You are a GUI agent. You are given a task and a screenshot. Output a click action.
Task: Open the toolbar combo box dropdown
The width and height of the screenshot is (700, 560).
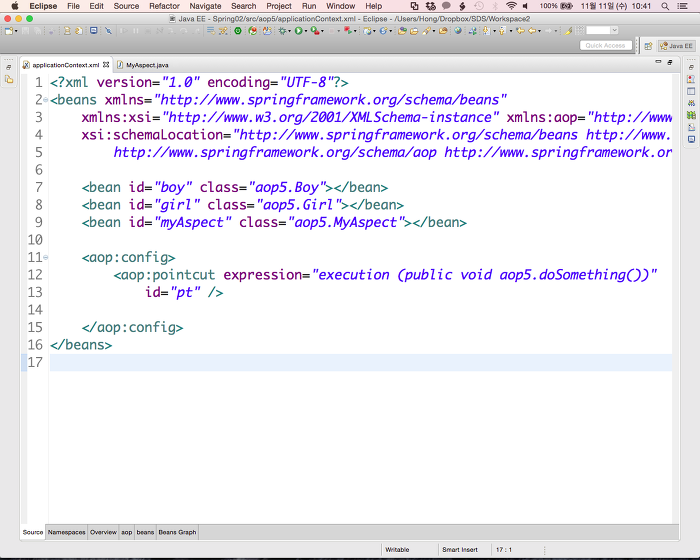pyautogui.click(x=614, y=30)
